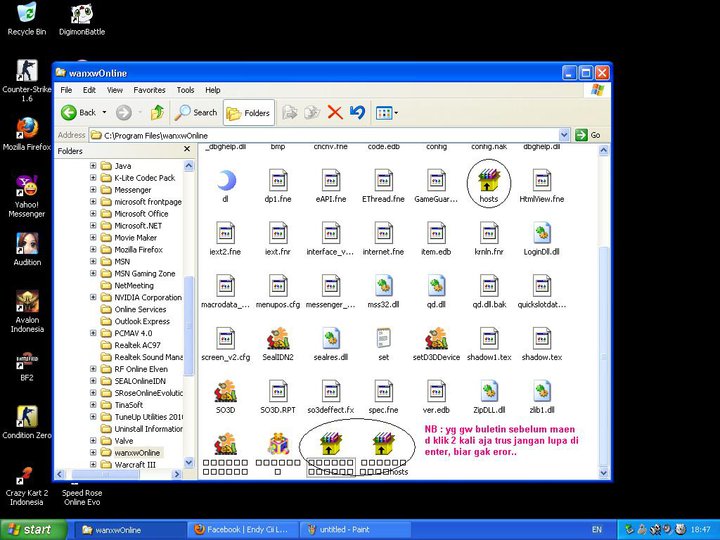Click the EN language indicator in taskbar
The image size is (720, 540).
(x=596, y=530)
